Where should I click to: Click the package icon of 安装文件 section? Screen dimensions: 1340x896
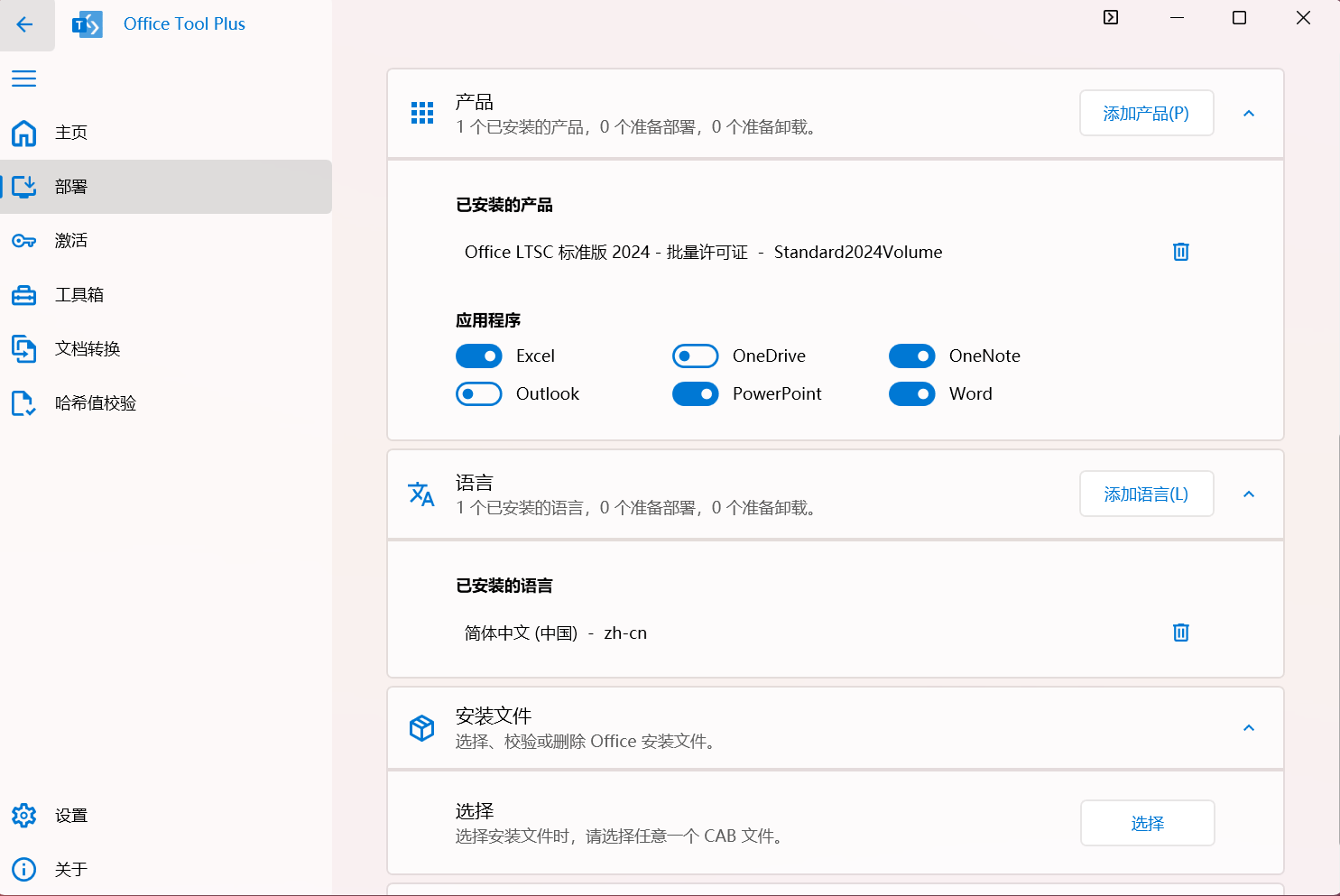pyautogui.click(x=421, y=727)
